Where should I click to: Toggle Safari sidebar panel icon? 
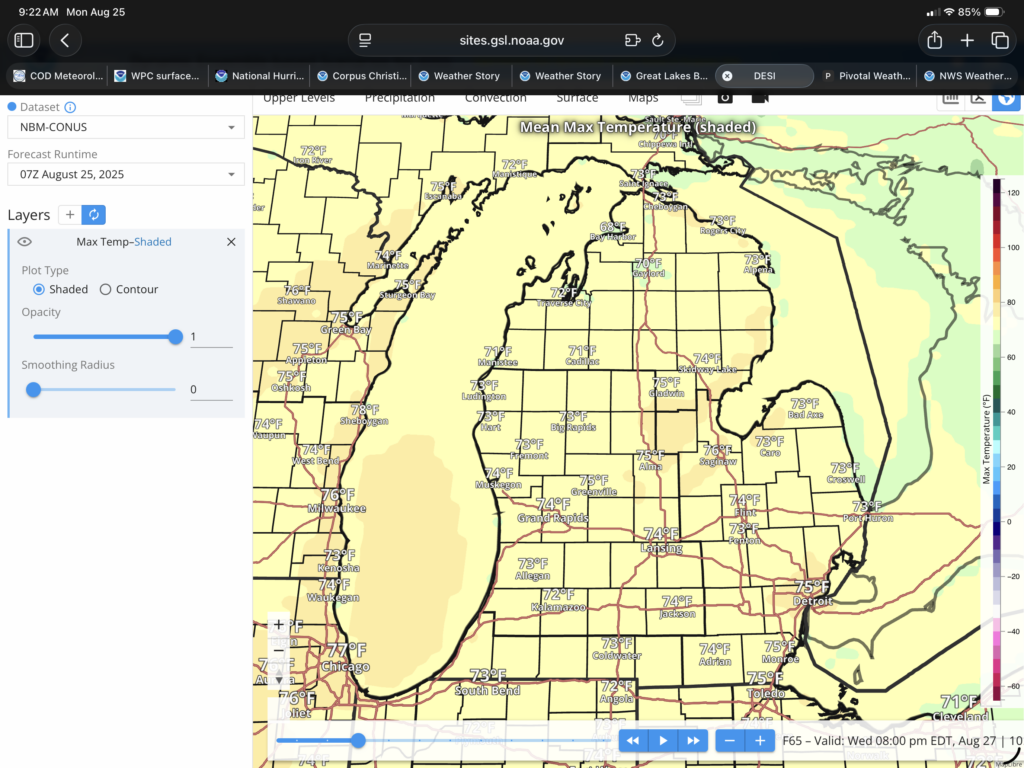pos(24,40)
